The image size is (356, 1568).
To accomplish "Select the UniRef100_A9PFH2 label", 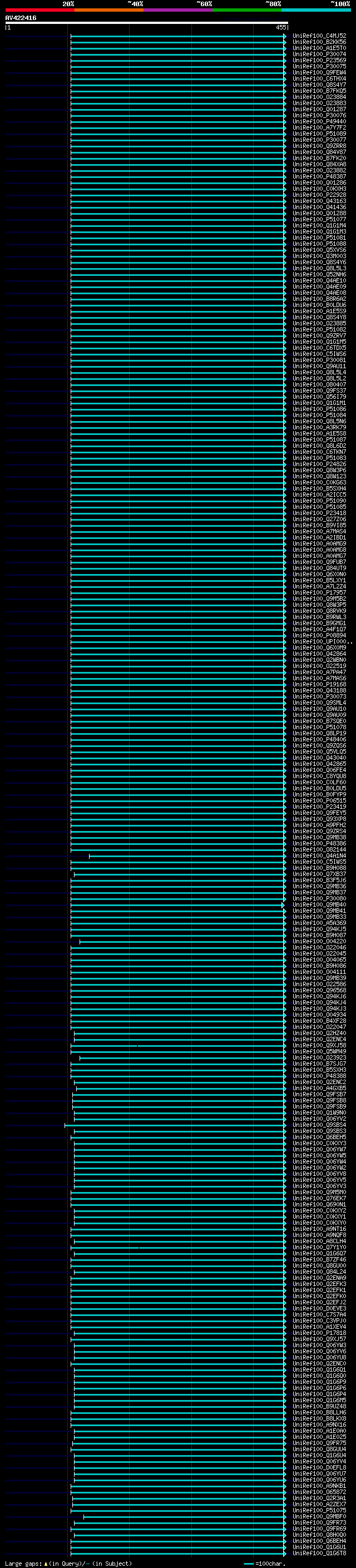I will 319,825.
